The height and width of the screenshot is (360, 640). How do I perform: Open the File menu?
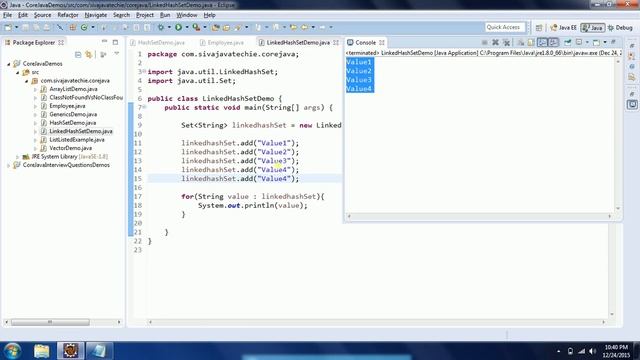tap(7, 15)
